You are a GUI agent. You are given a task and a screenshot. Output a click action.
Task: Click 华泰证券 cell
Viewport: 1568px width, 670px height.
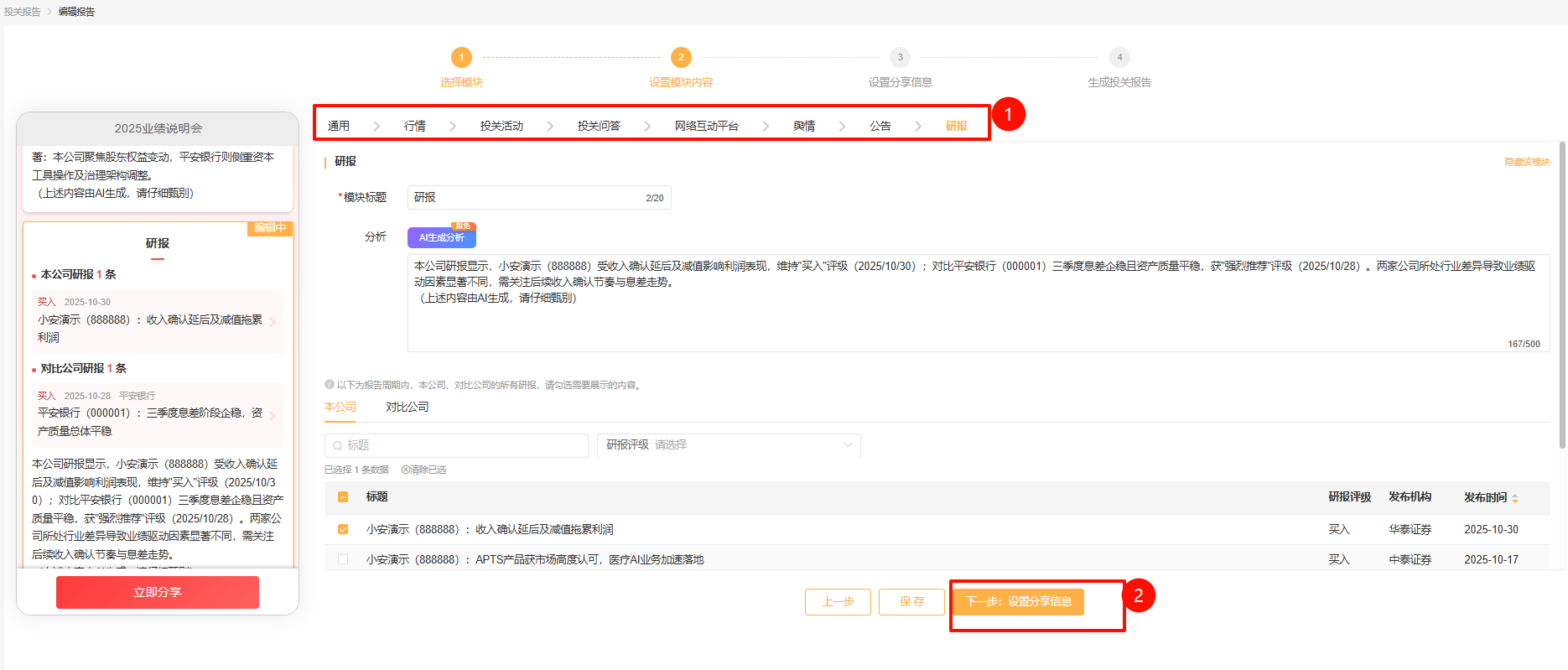(x=1410, y=529)
